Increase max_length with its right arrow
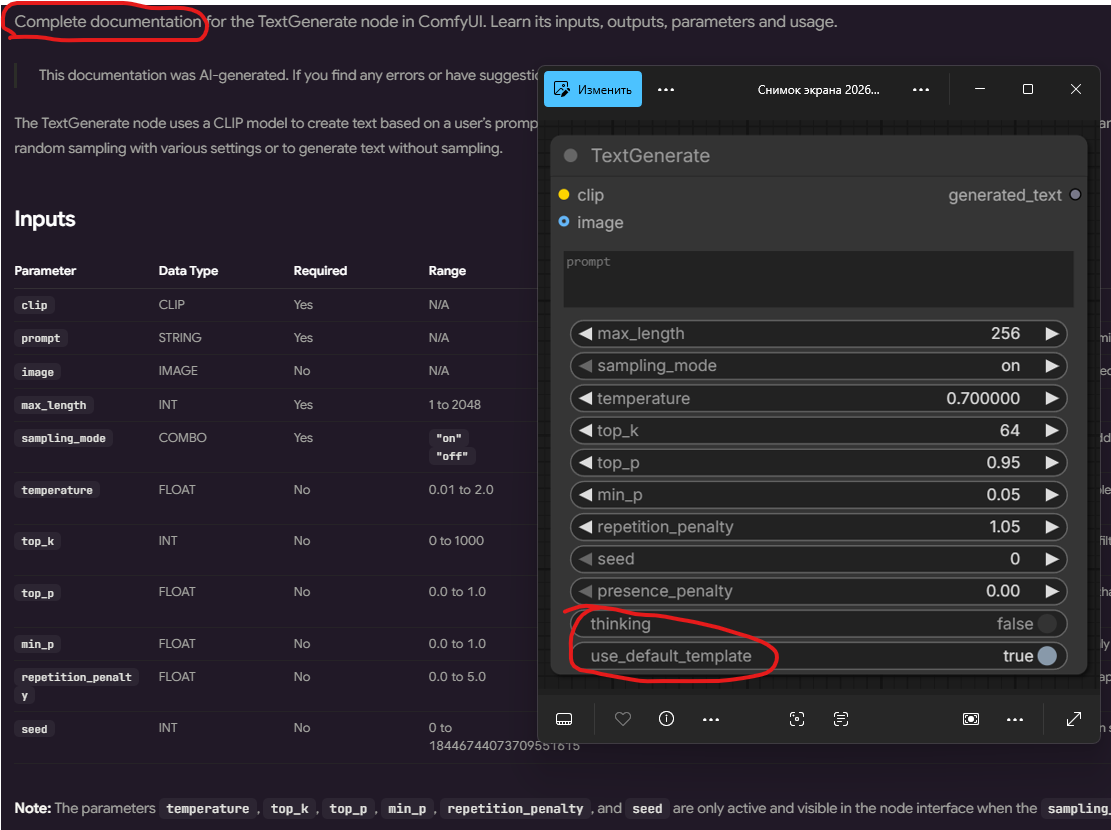Image resolution: width=1111 pixels, height=830 pixels. click(1051, 334)
